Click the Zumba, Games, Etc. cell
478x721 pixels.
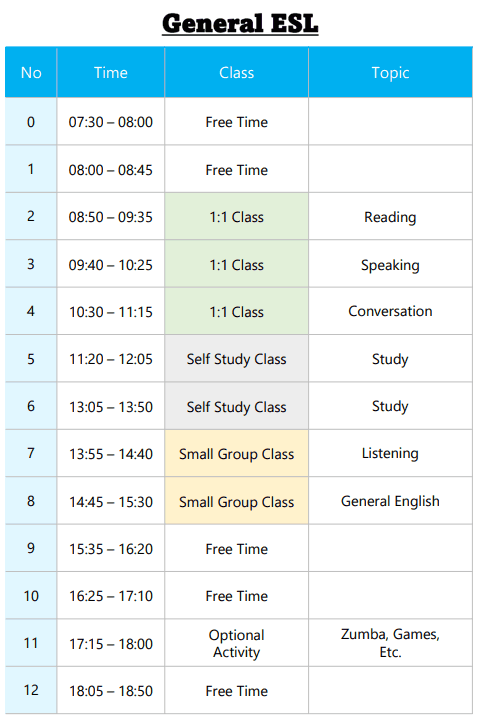pyautogui.click(x=390, y=643)
